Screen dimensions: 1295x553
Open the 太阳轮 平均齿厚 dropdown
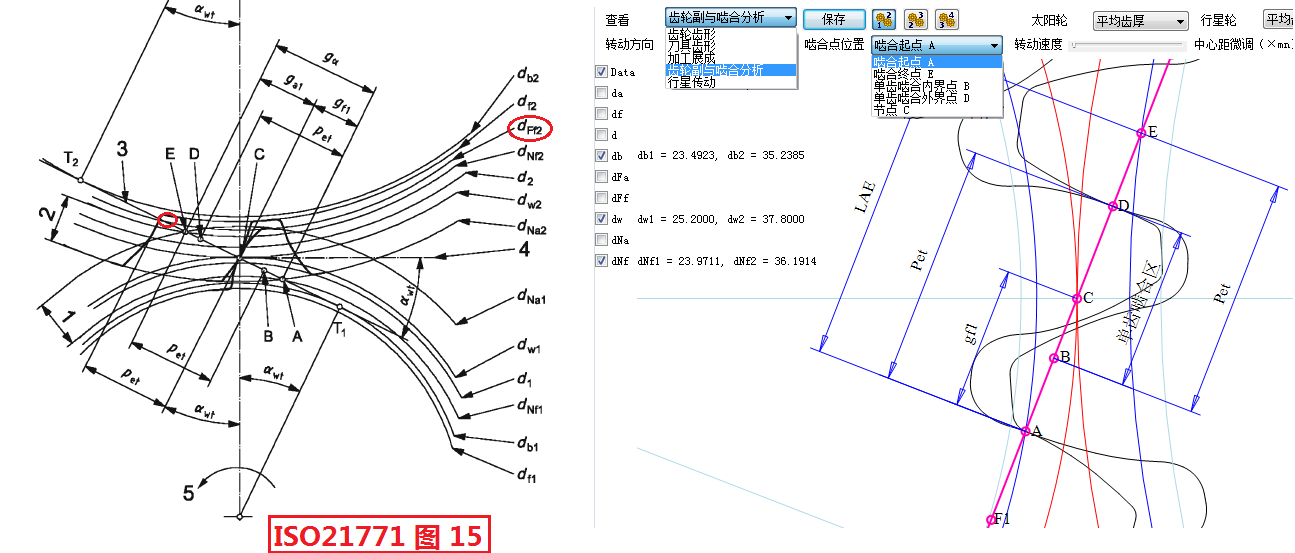click(x=1139, y=20)
